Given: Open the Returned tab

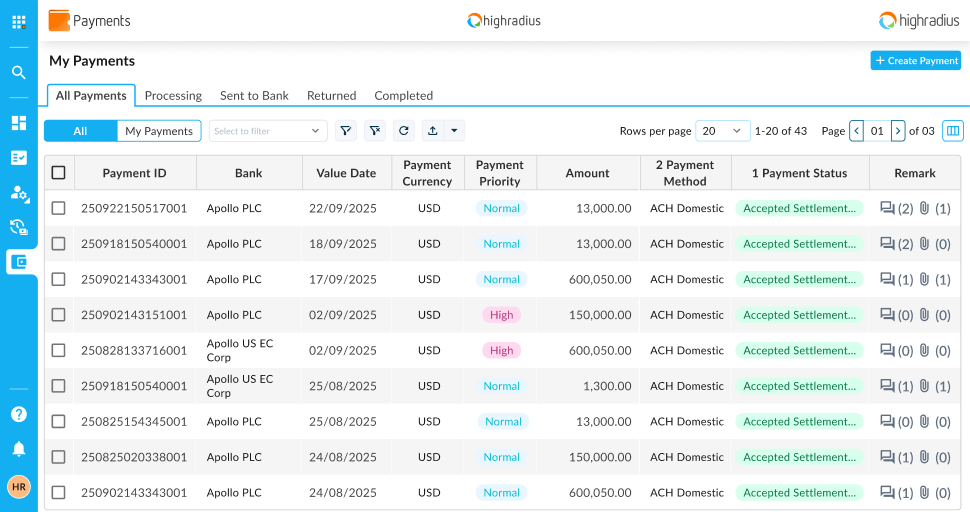Looking at the screenshot, I should (x=331, y=96).
